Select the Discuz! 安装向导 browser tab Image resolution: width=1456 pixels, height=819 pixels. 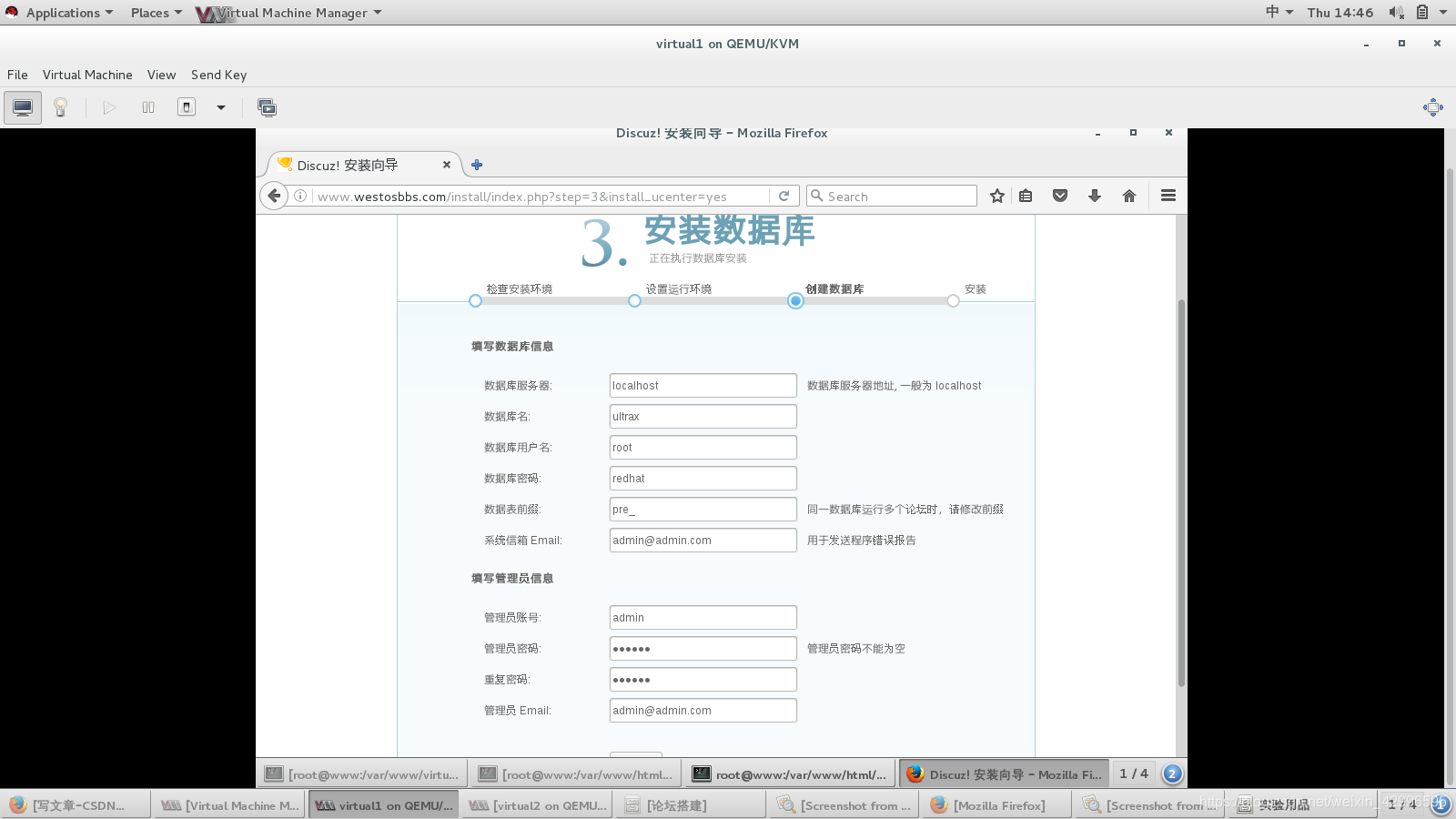(364, 165)
